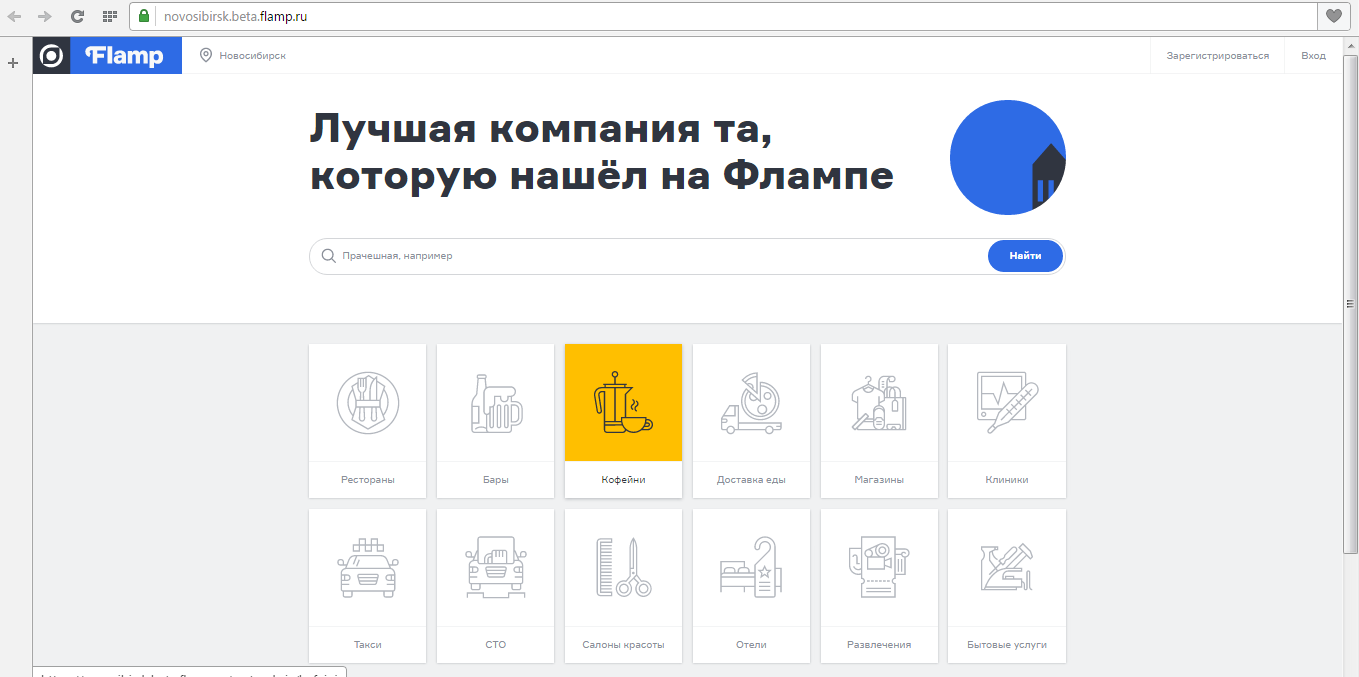The width and height of the screenshot is (1359, 677).
Task: Click the browser back arrow
Action: [14, 16]
